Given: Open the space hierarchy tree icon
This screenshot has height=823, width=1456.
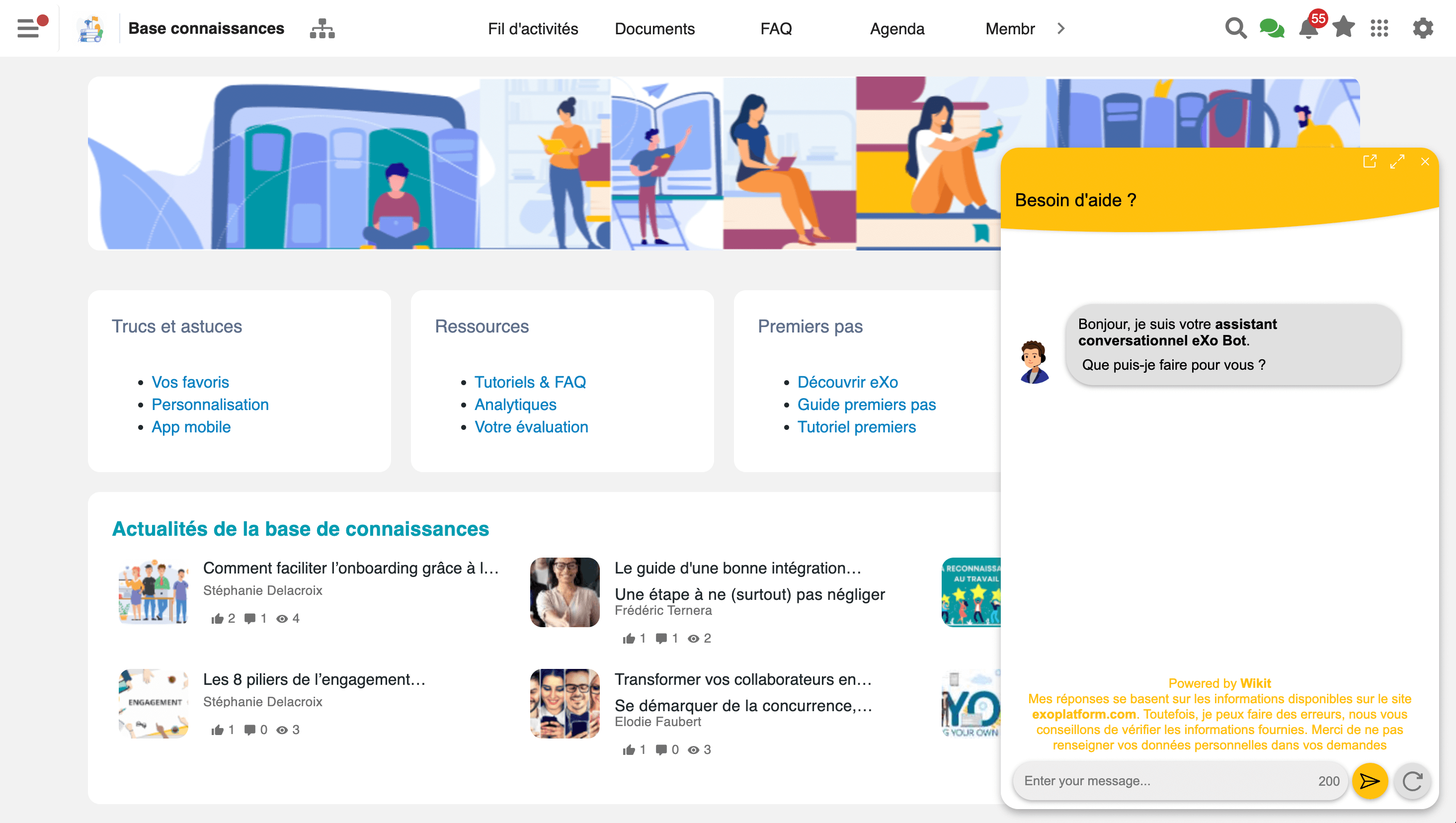Looking at the screenshot, I should click(x=322, y=28).
